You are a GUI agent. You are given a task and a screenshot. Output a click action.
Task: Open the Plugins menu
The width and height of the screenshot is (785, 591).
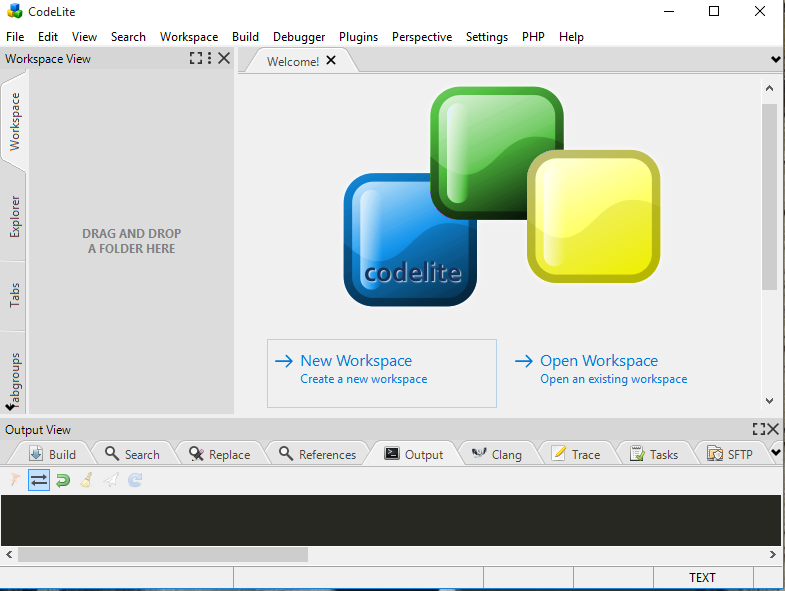point(358,37)
